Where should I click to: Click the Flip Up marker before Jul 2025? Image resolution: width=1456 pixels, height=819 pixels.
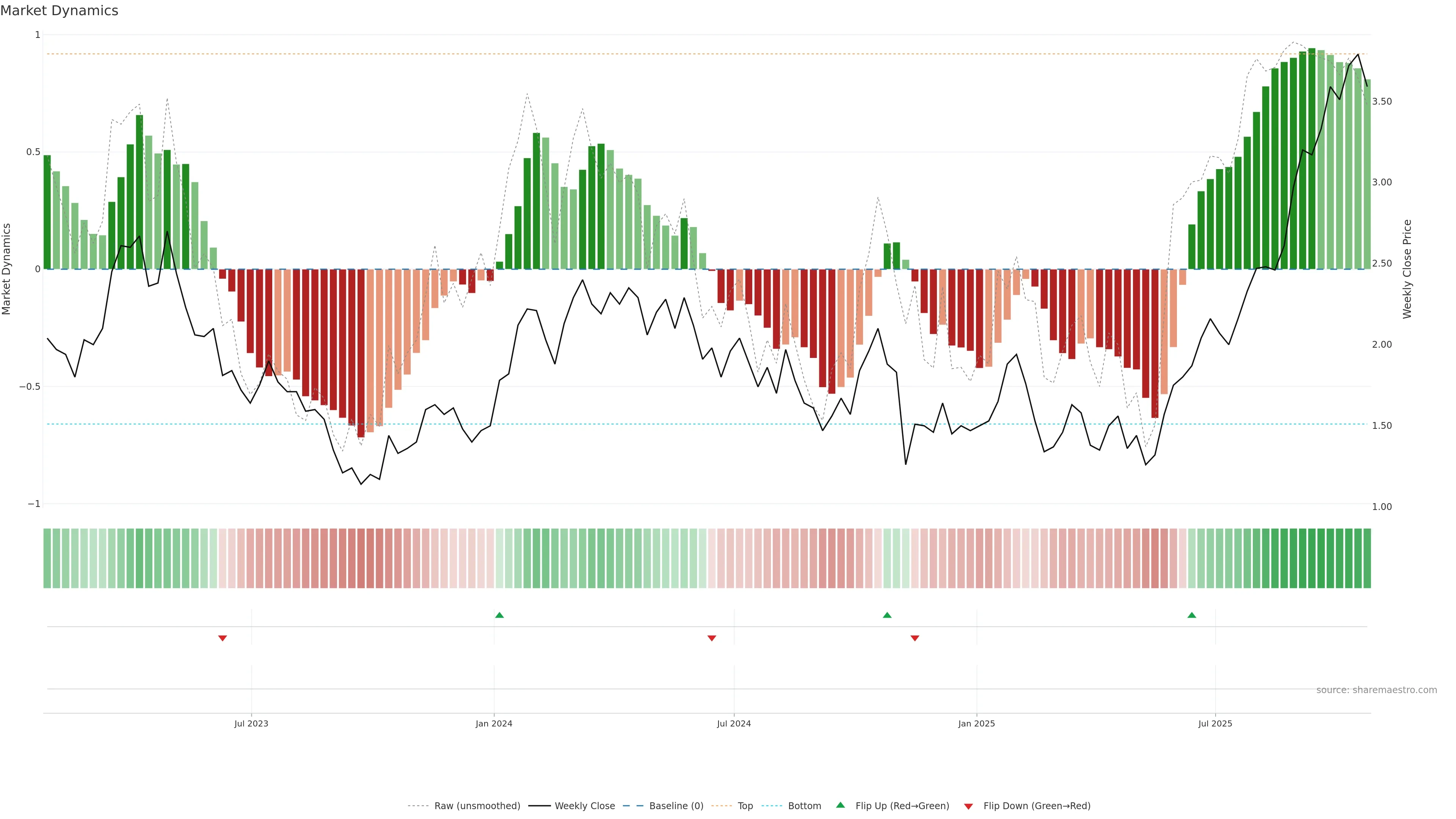1191,615
